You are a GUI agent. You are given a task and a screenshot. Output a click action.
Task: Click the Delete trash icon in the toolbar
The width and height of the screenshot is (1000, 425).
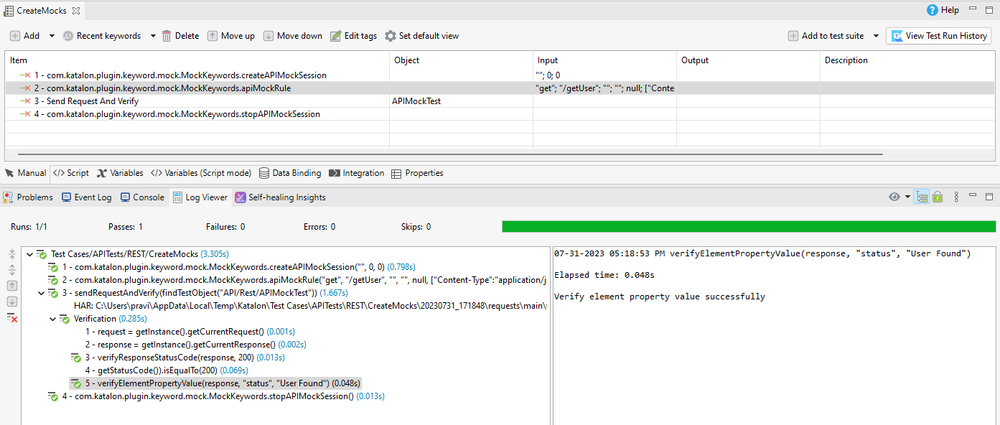click(x=167, y=36)
